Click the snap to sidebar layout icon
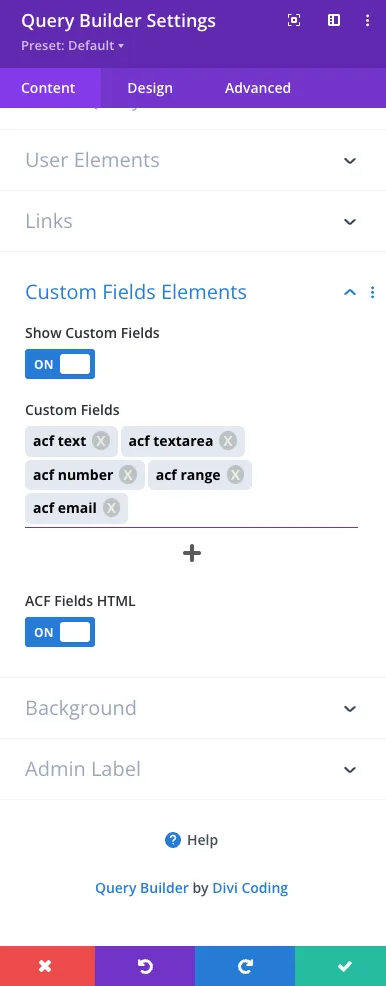Image resolution: width=386 pixels, height=986 pixels. tap(334, 21)
